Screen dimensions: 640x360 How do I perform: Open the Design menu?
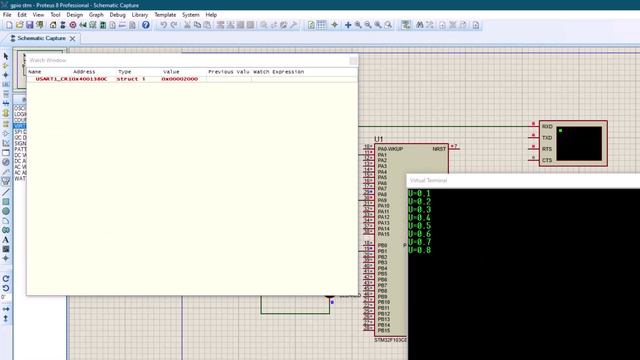click(75, 15)
